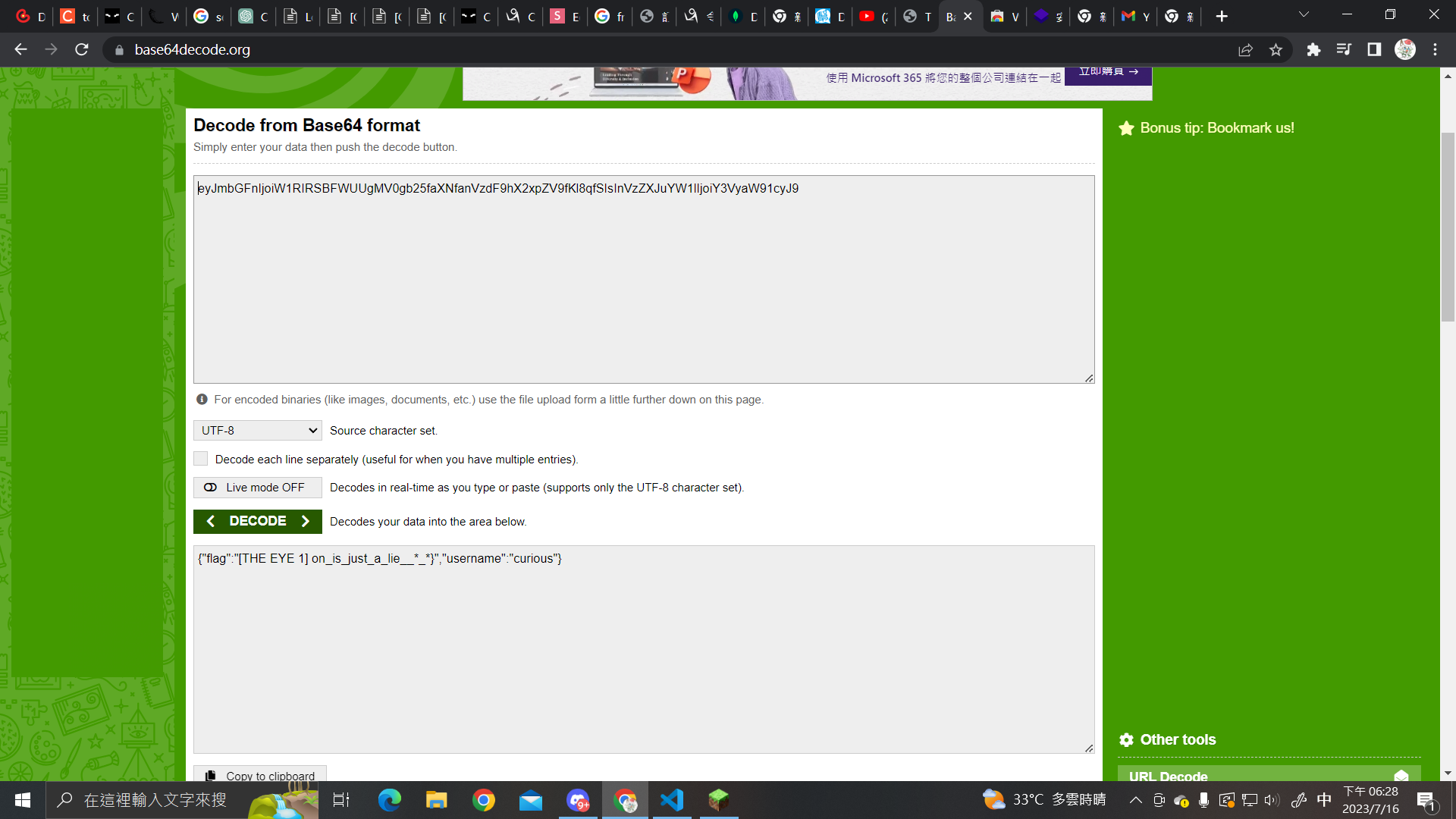The height and width of the screenshot is (819, 1456).
Task: Click the Copy to clipboard button
Action: [260, 774]
